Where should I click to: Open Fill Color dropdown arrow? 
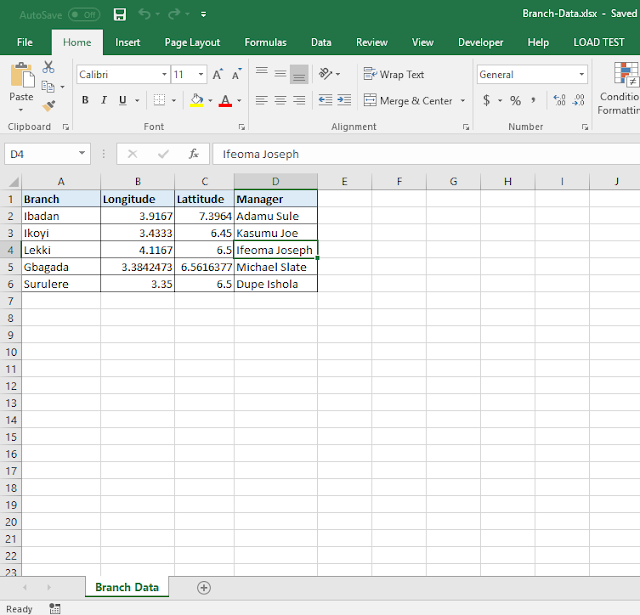210,100
